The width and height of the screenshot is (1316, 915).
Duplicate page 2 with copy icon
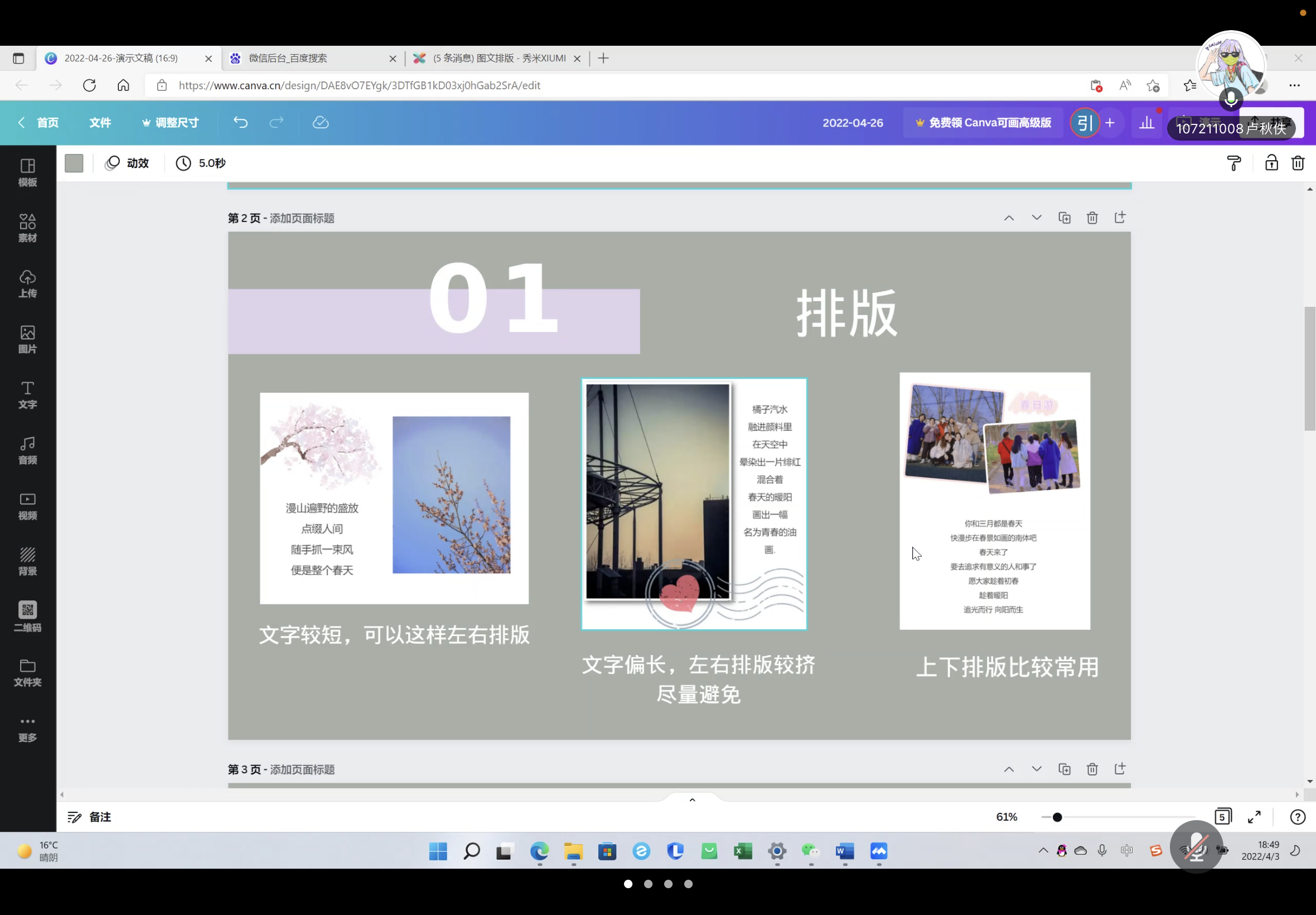(x=1064, y=218)
